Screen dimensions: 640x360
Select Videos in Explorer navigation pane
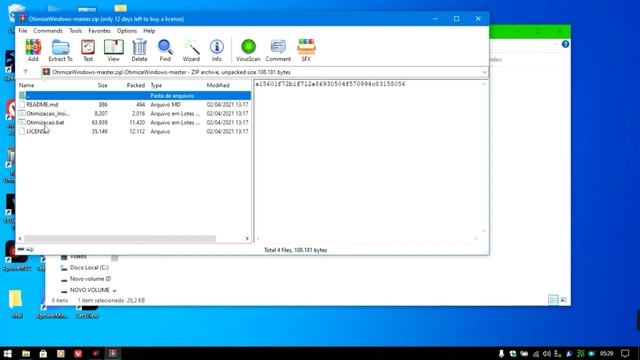click(78, 257)
